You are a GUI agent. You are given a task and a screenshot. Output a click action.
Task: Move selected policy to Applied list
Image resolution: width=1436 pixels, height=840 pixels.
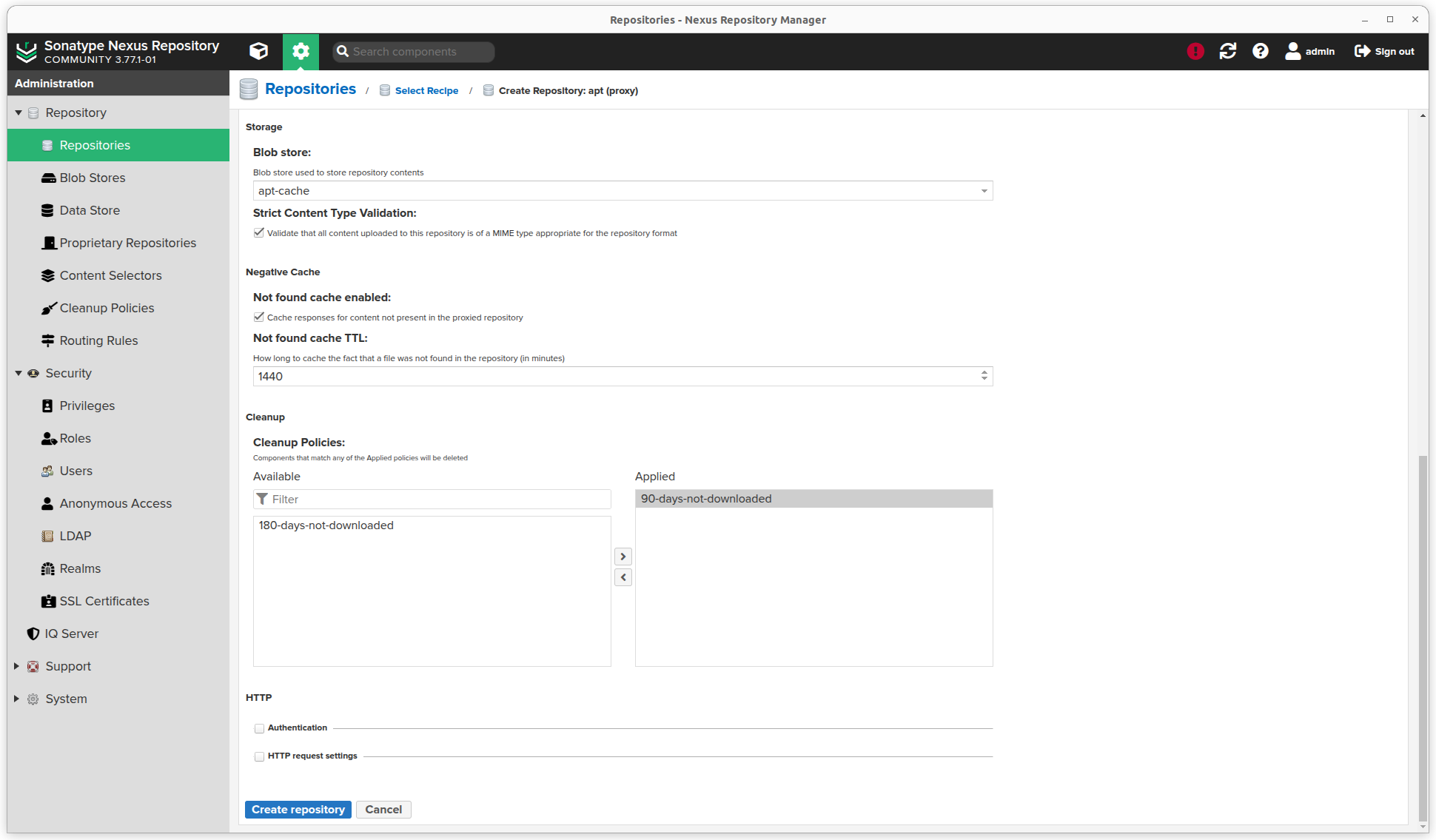623,557
